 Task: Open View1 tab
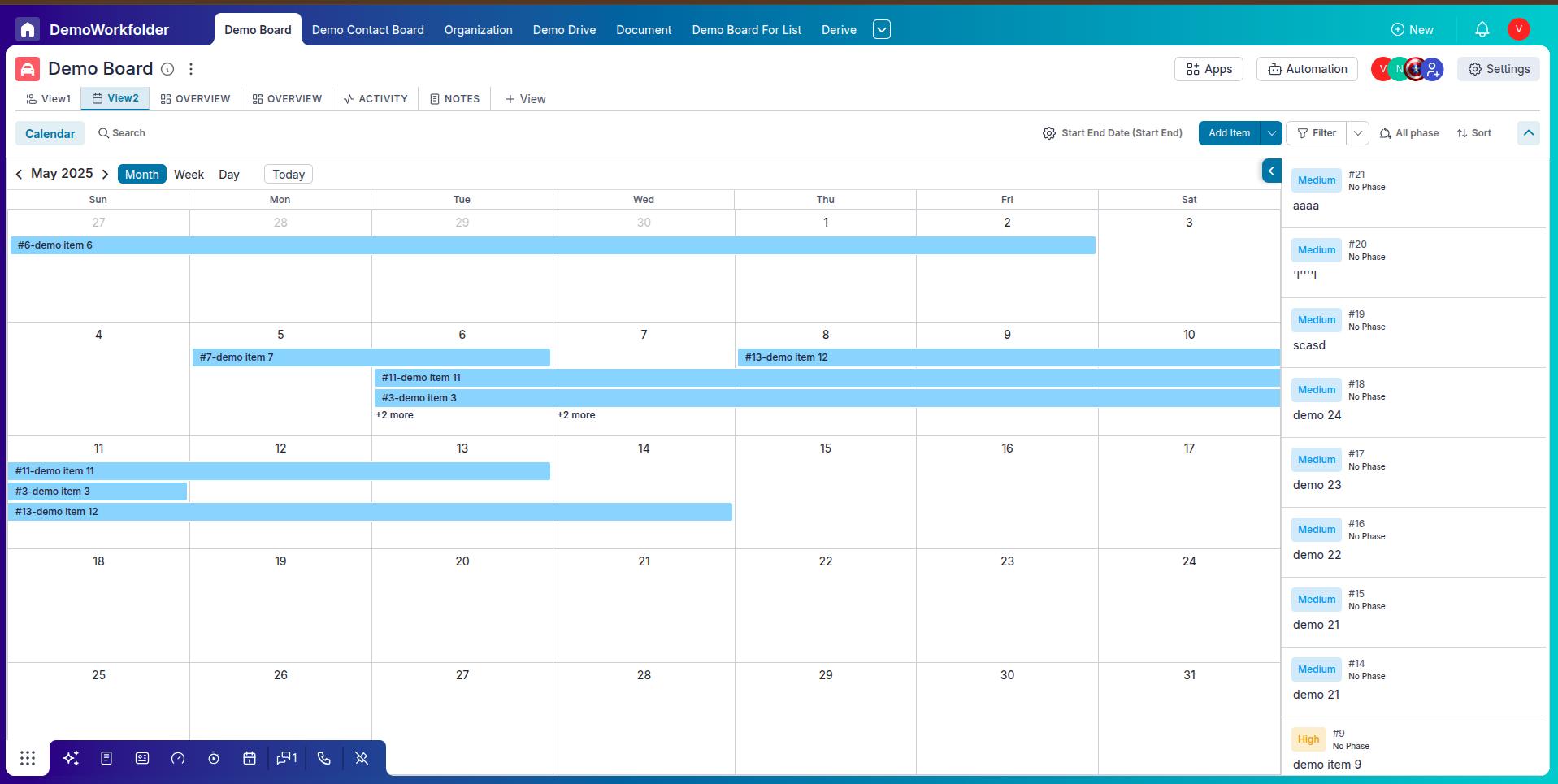click(48, 99)
